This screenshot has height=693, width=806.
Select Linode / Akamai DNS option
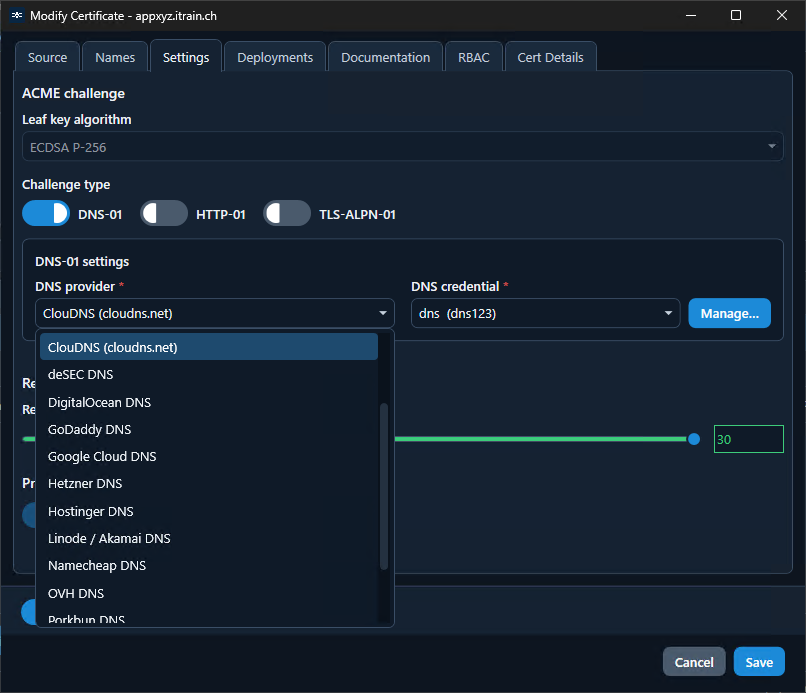(x=209, y=538)
